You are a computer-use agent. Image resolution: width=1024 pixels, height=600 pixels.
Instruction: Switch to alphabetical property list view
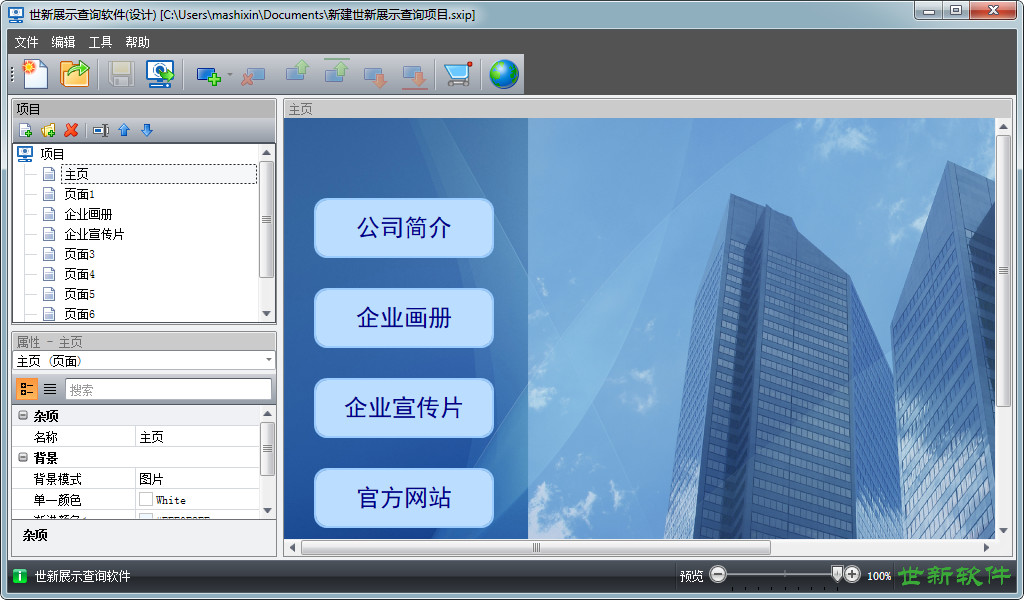pos(50,389)
